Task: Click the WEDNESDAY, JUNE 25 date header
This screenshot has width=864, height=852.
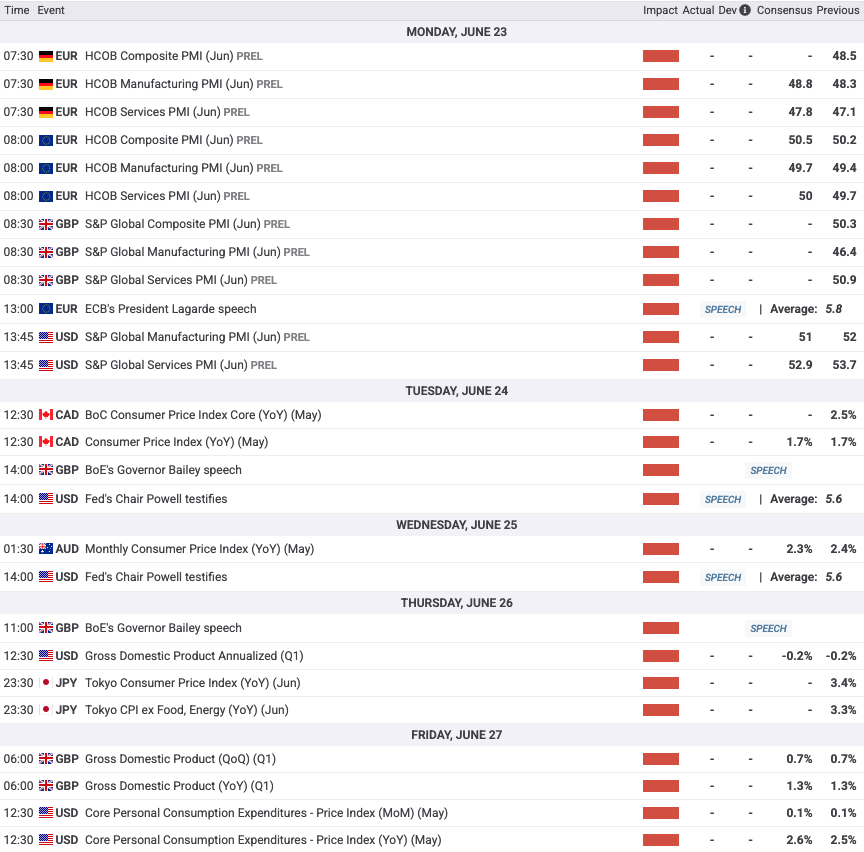Action: coord(456,525)
